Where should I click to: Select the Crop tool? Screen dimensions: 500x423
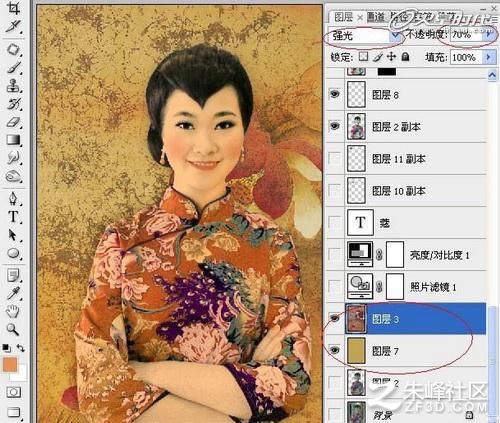click(x=13, y=7)
